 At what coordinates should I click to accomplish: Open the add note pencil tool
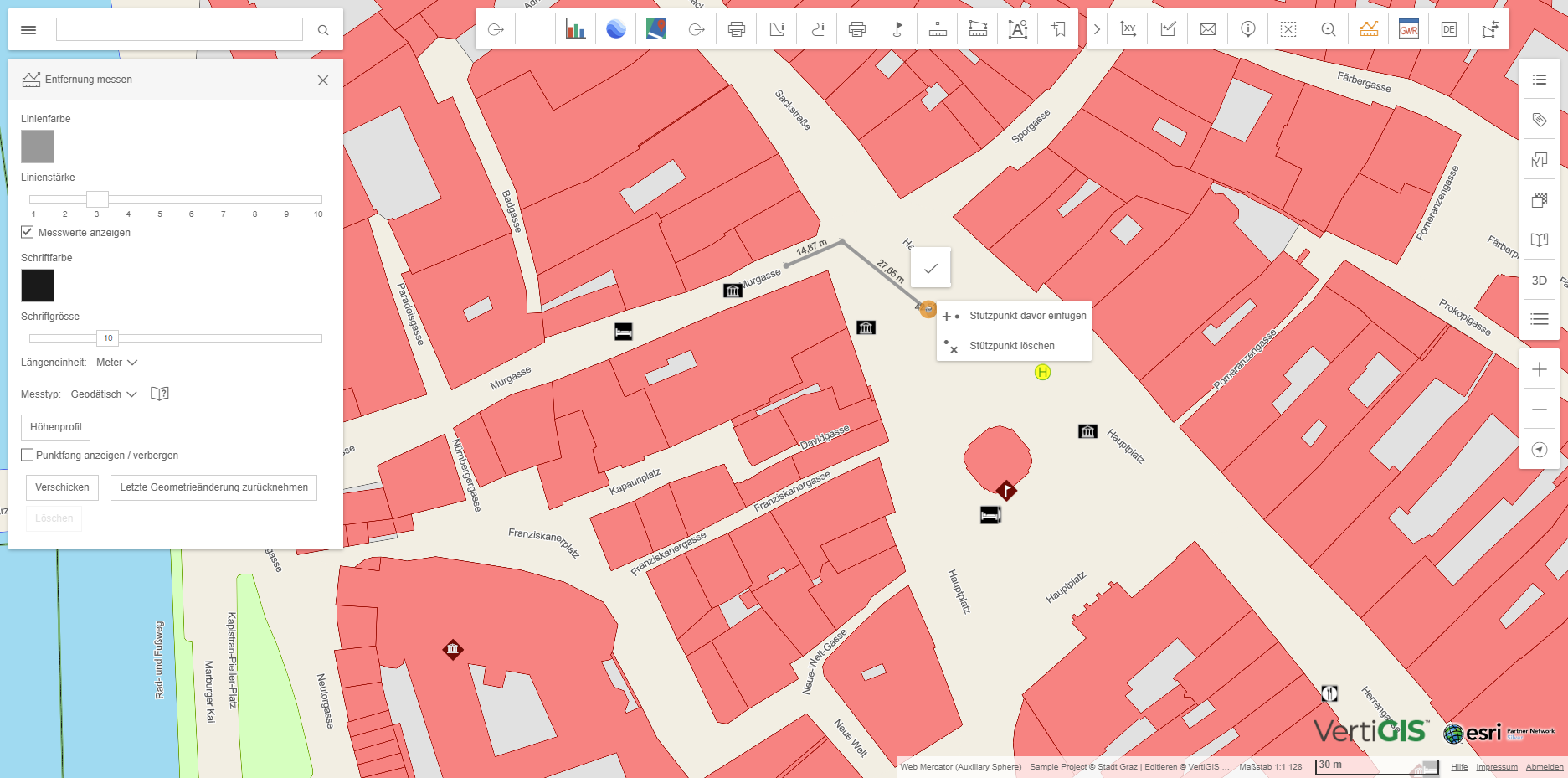(1168, 29)
